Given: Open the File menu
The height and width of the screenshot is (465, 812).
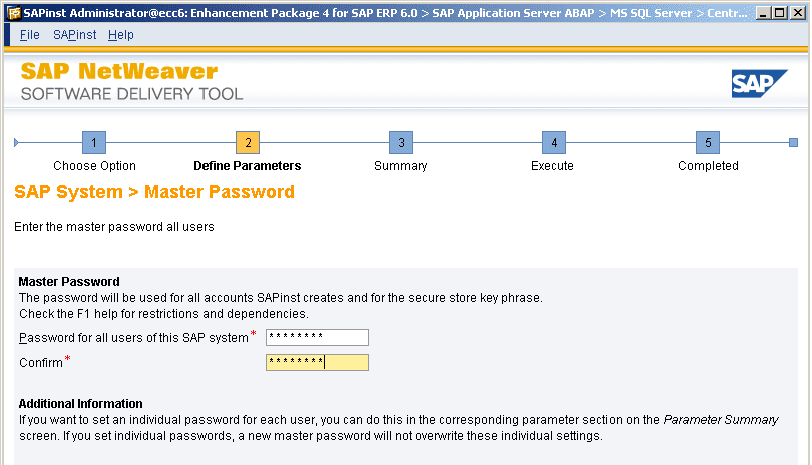Looking at the screenshot, I should (x=30, y=35).
